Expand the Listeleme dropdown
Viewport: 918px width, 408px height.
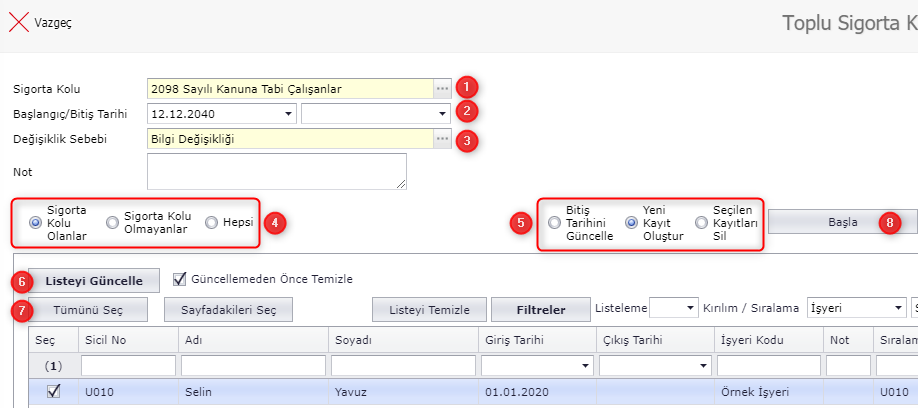[688, 308]
